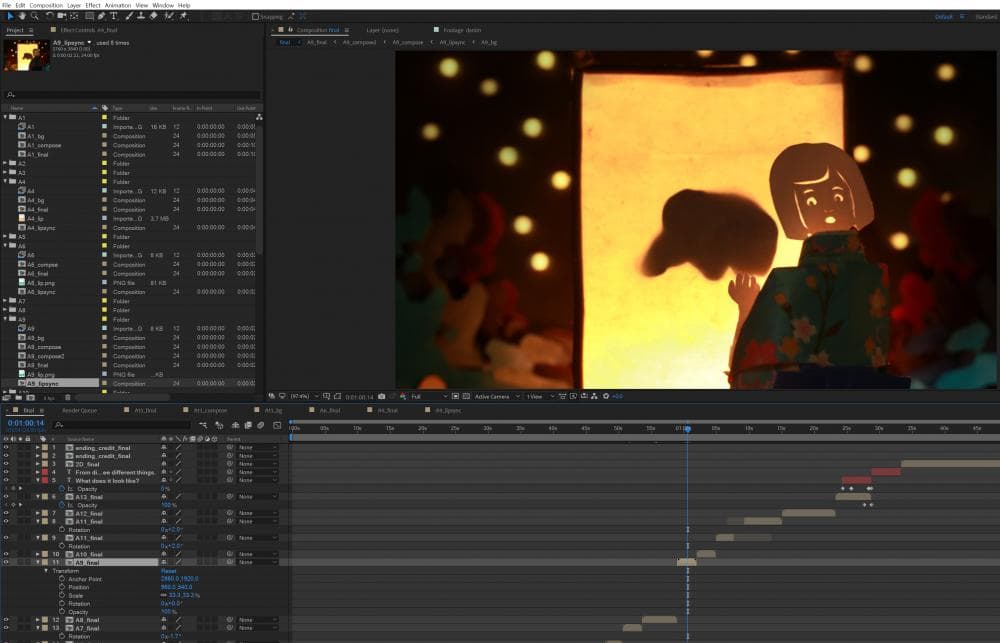
Task: Open the Composition Mini-Flowchart in timeline
Action: point(203,425)
